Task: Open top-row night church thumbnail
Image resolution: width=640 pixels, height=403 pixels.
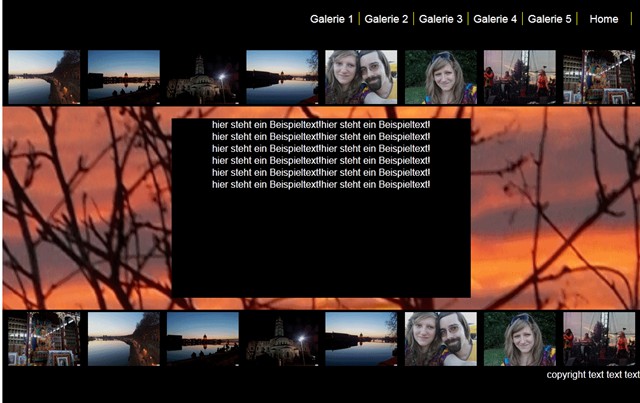Action: point(203,77)
